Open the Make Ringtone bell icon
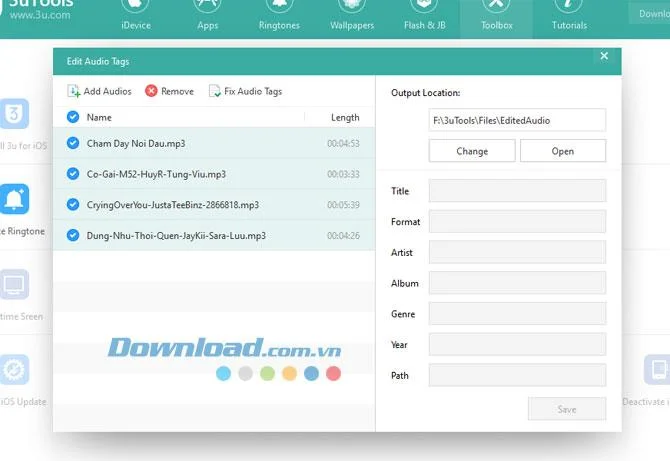This screenshot has height=461, width=670. [14, 199]
